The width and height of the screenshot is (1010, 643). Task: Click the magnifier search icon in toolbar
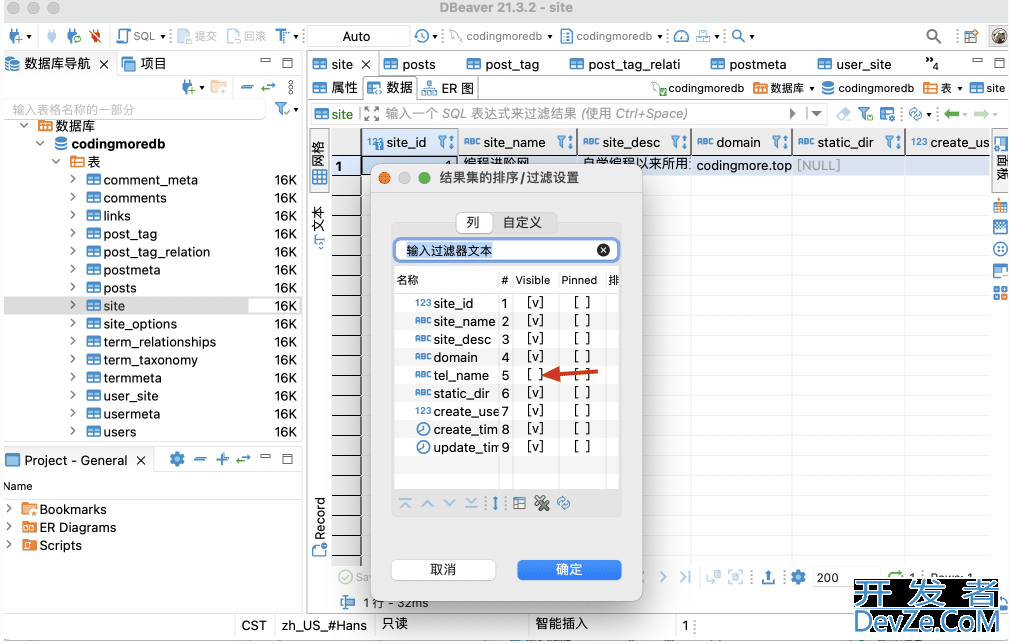point(739,36)
